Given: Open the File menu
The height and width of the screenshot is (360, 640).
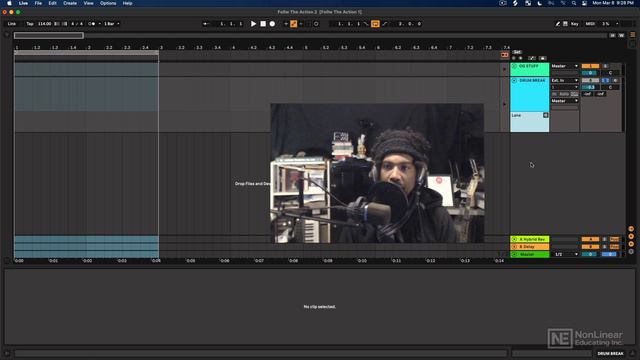Looking at the screenshot, I should (x=38, y=3).
